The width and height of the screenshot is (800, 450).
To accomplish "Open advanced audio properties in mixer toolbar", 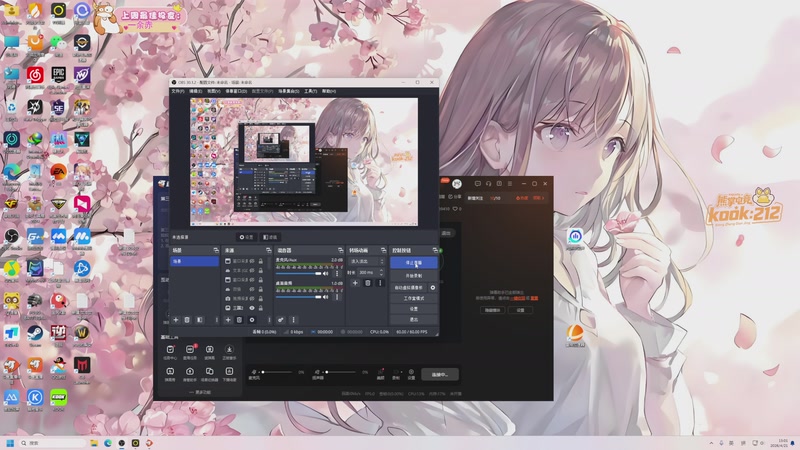I will 281,320.
